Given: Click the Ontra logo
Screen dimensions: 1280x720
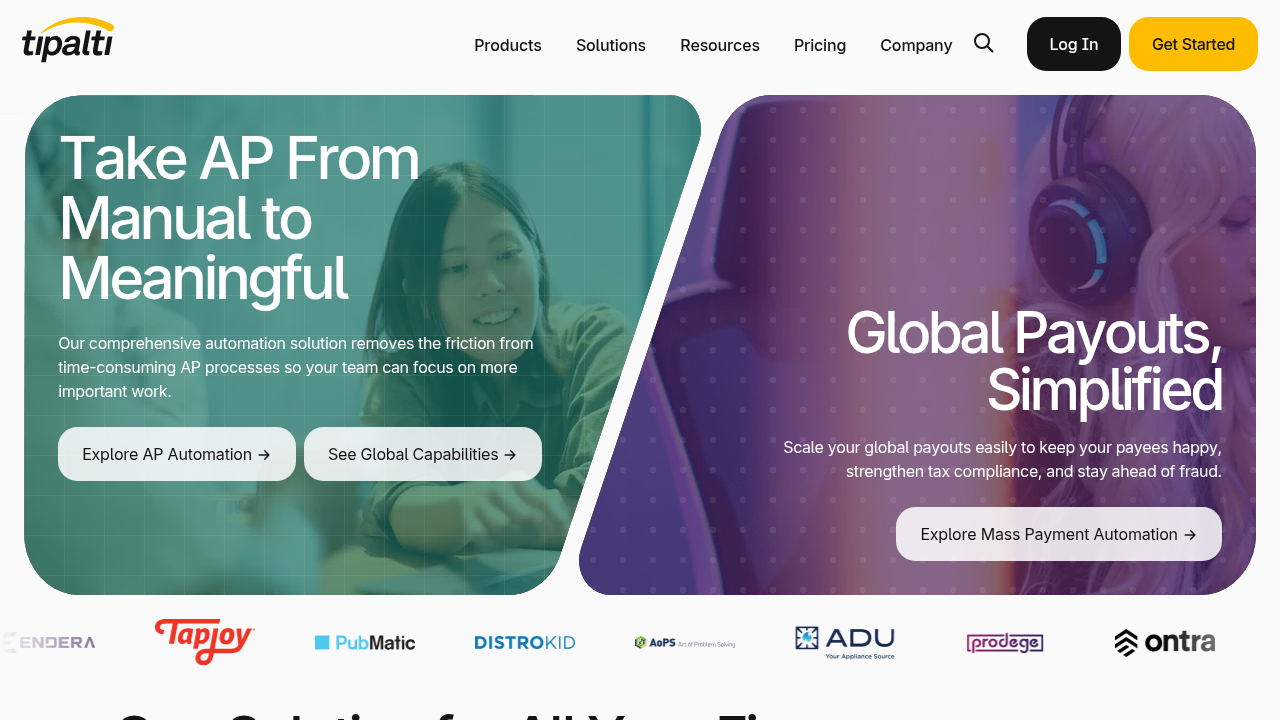Looking at the screenshot, I should [x=1165, y=642].
